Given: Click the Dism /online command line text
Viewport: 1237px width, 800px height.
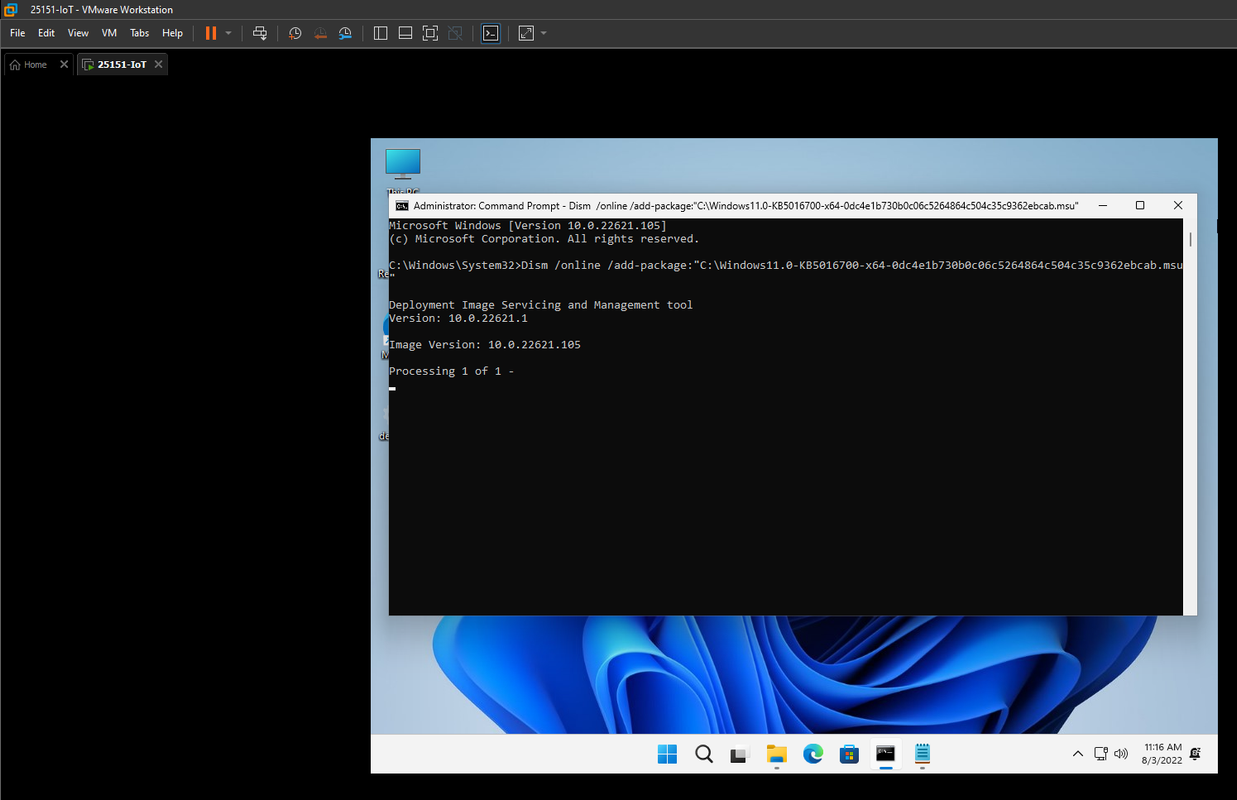Looking at the screenshot, I should click(786, 266).
